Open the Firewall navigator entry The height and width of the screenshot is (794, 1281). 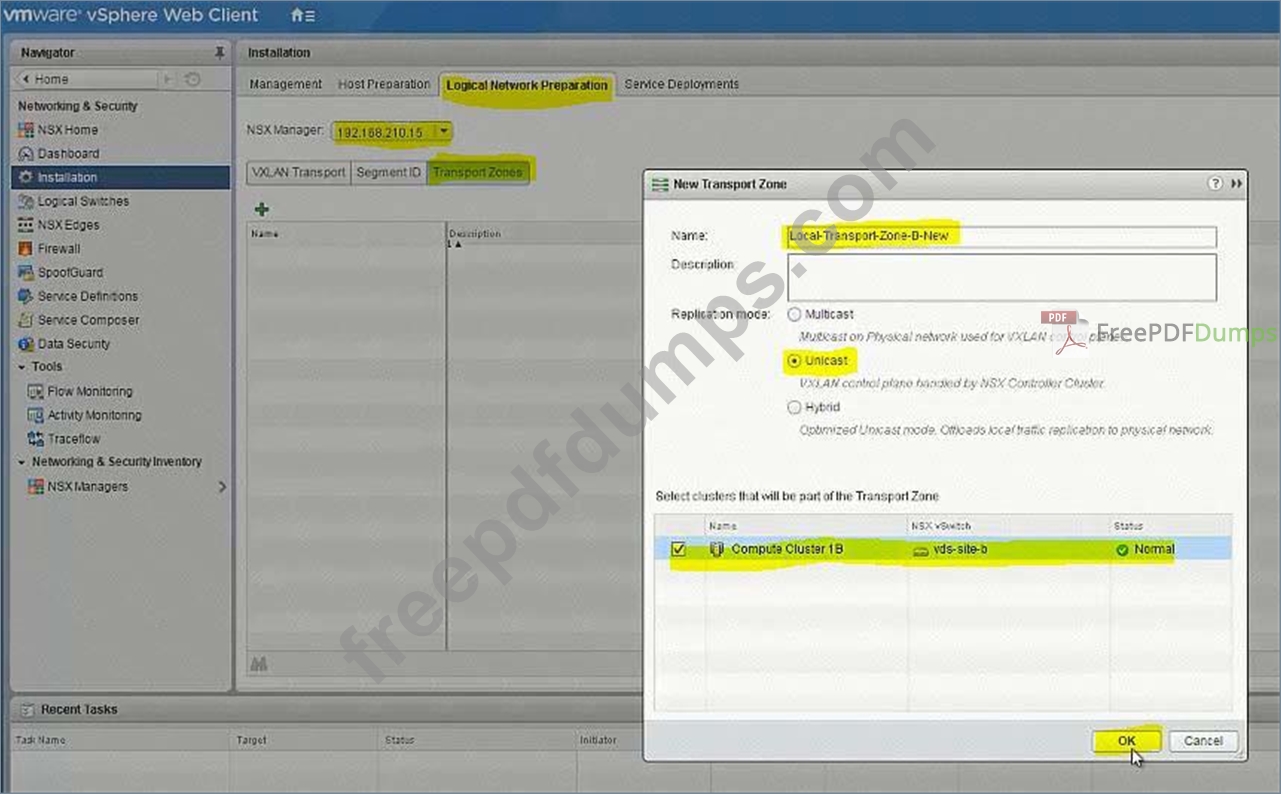coord(59,248)
